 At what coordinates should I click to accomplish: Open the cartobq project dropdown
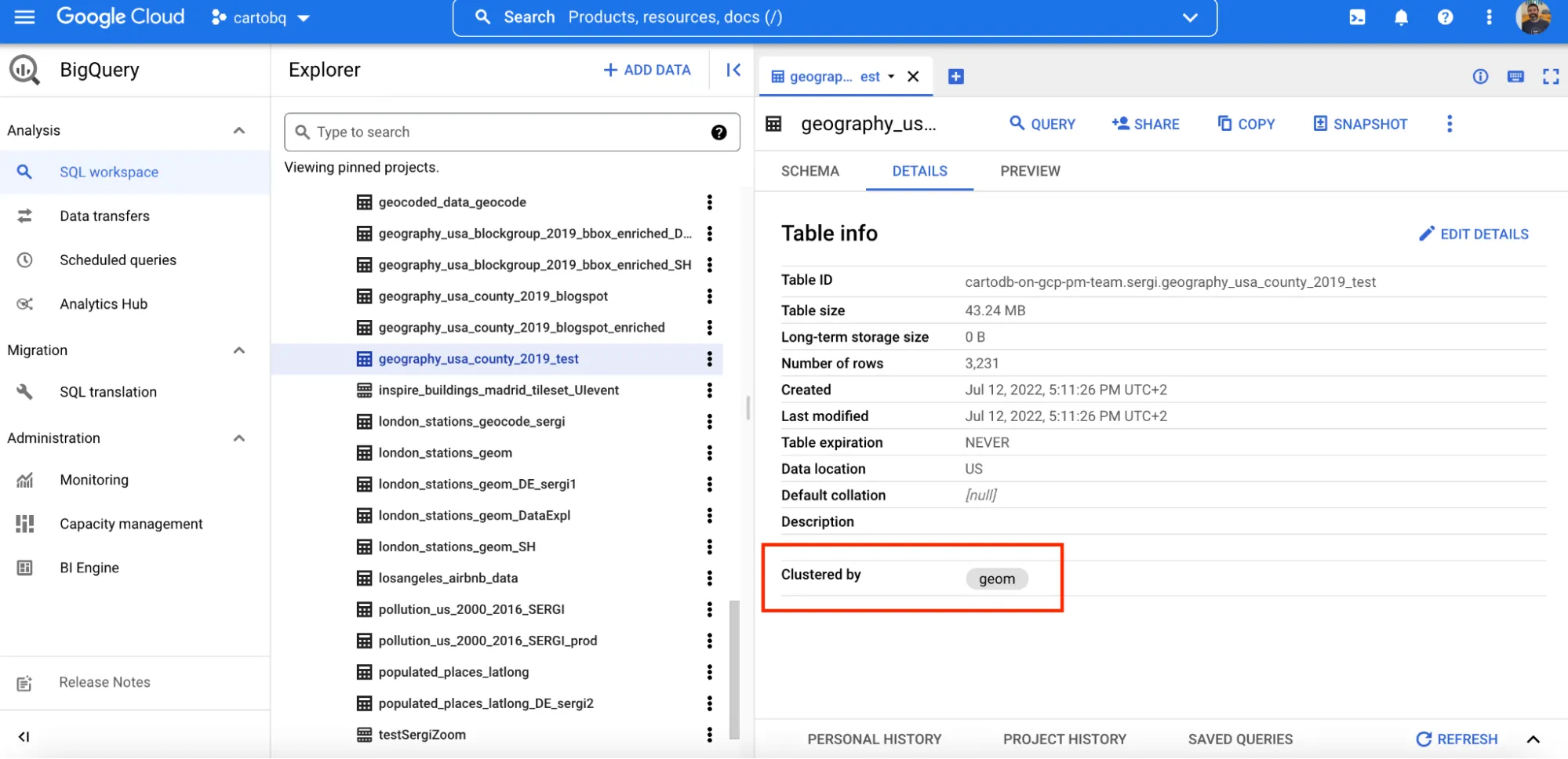260,16
